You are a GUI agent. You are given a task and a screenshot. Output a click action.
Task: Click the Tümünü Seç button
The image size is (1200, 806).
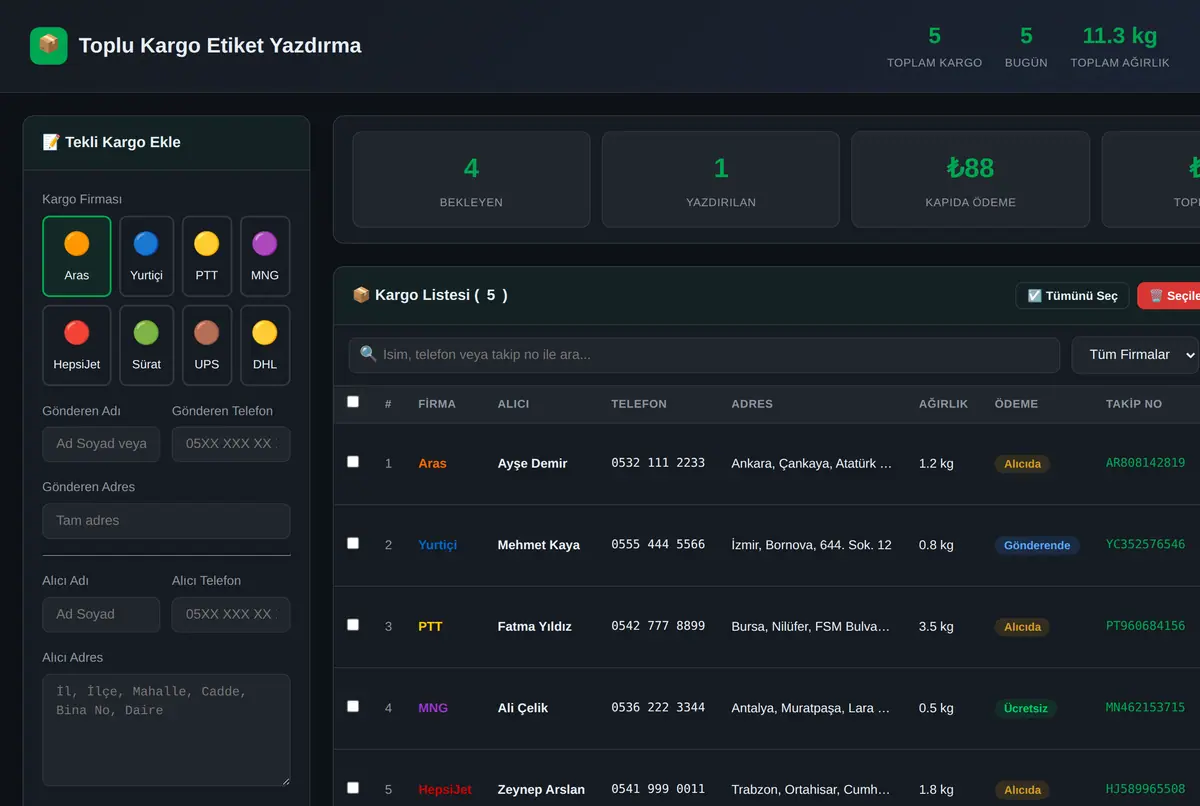[x=1072, y=296]
